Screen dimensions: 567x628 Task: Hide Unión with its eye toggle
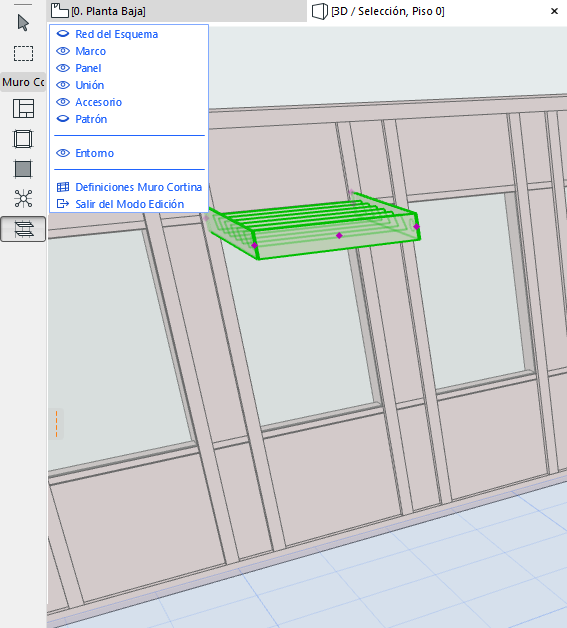(63, 85)
